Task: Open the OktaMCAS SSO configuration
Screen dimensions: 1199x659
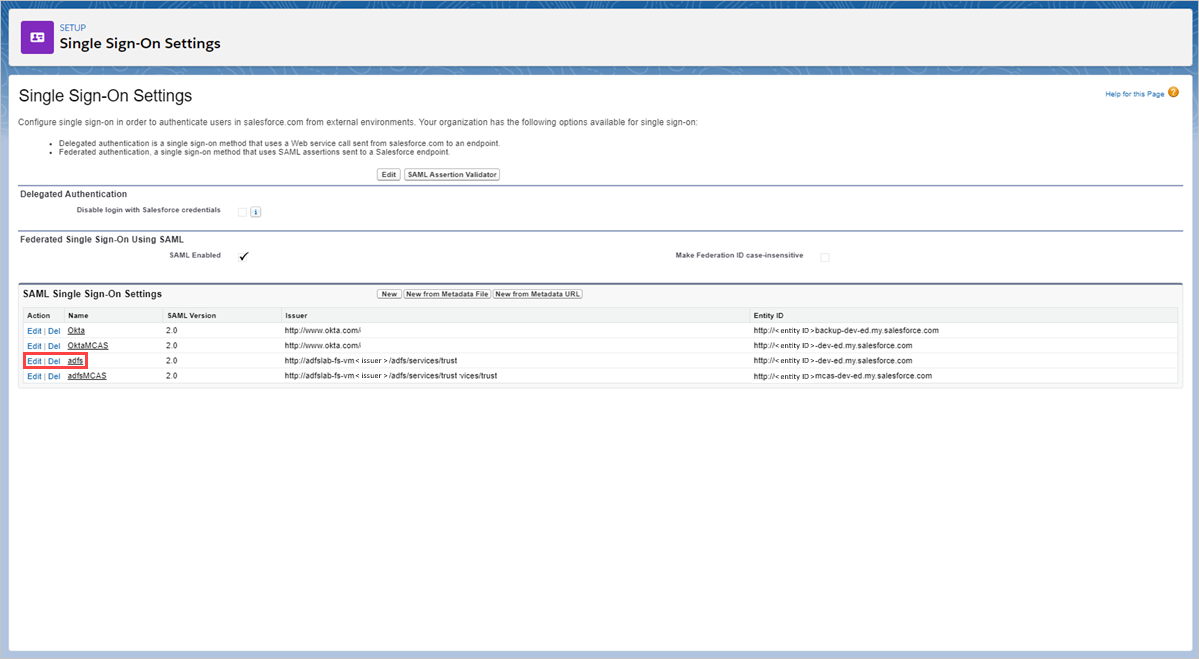Action: click(x=87, y=345)
